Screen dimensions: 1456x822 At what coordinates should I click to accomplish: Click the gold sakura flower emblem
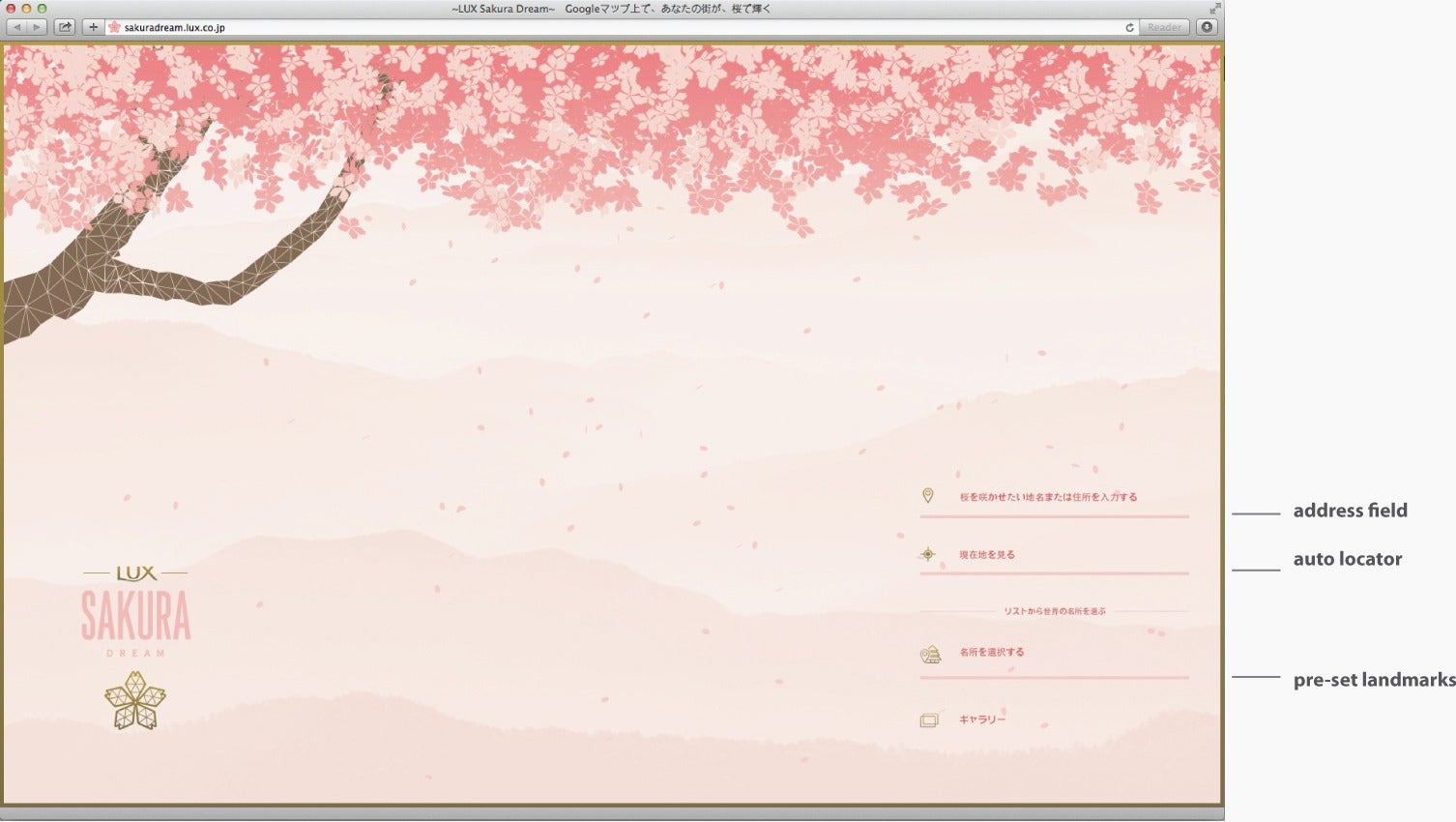pyautogui.click(x=135, y=700)
